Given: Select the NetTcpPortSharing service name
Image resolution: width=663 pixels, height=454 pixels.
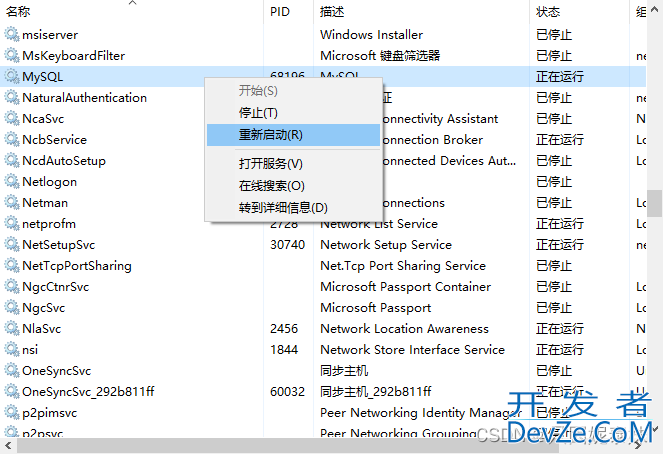Looking at the screenshot, I should coord(77,266).
